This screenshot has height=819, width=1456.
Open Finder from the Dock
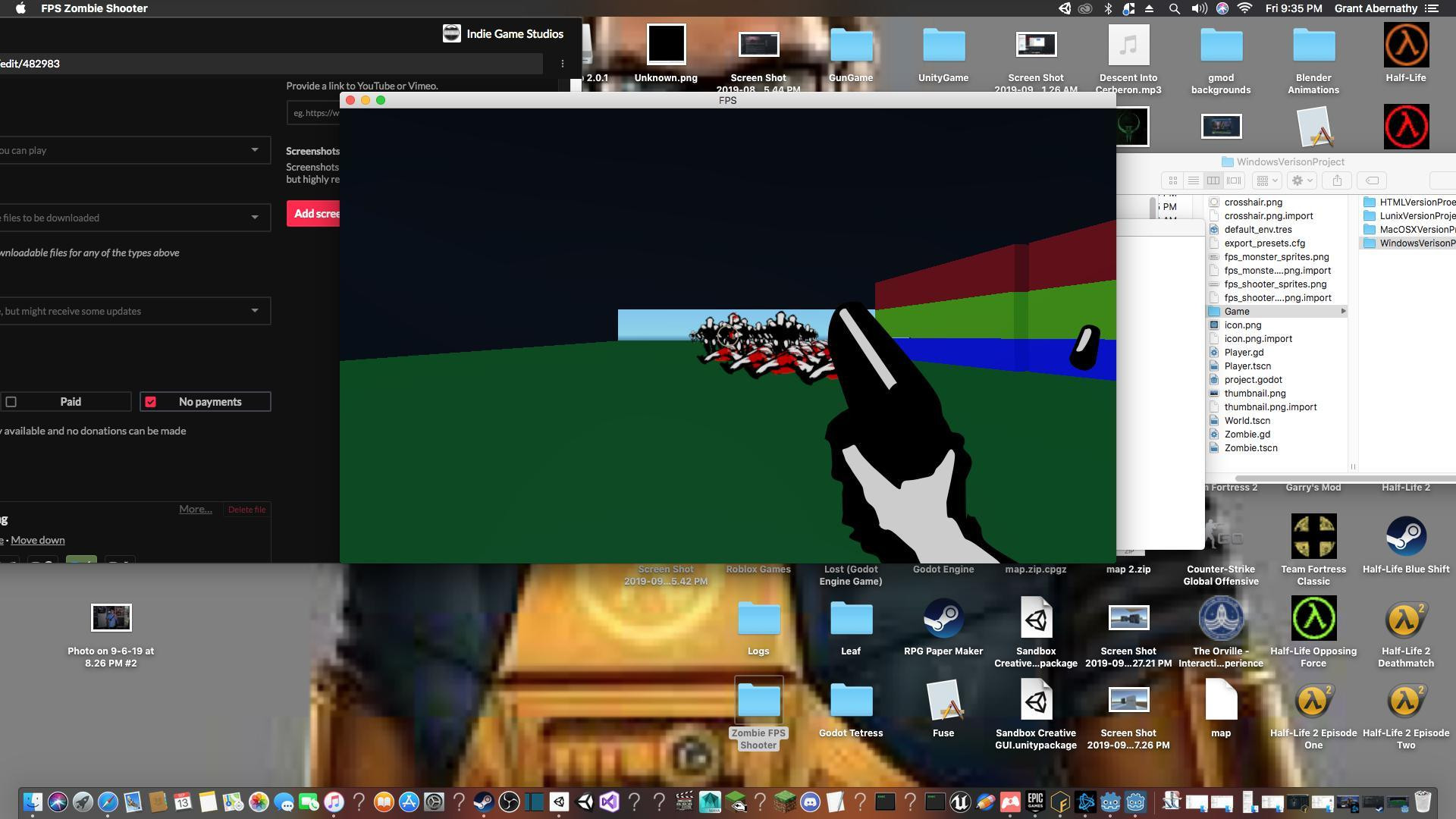pyautogui.click(x=33, y=802)
